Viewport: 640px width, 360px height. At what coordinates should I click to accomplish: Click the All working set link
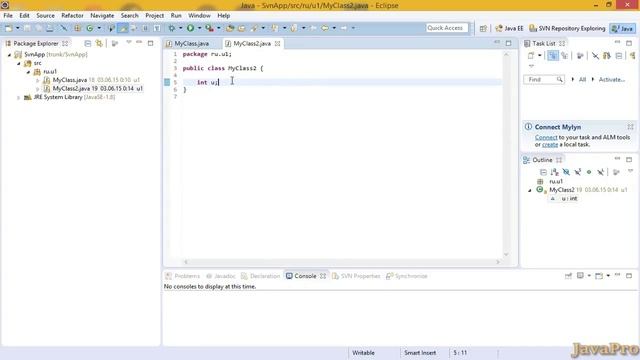click(x=582, y=80)
